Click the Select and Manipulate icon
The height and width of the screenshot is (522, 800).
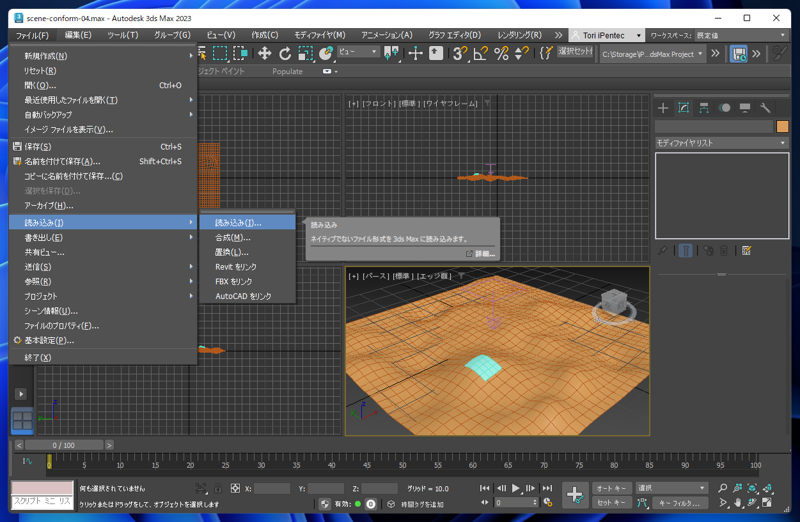tap(415, 53)
